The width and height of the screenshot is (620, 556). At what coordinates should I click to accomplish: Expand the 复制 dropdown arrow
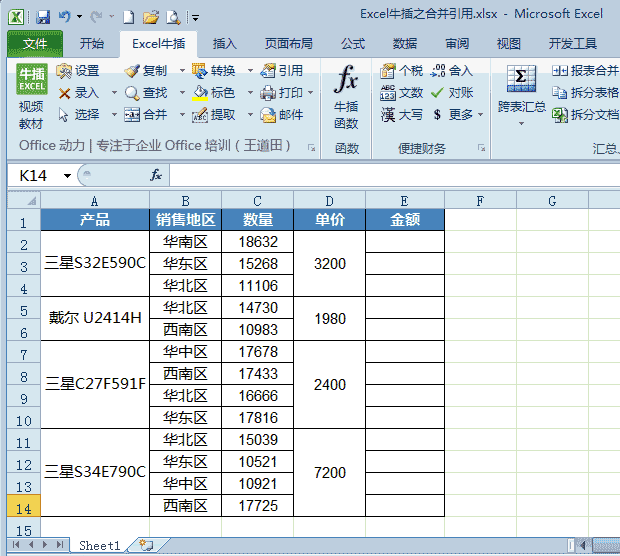pyautogui.click(x=182, y=71)
